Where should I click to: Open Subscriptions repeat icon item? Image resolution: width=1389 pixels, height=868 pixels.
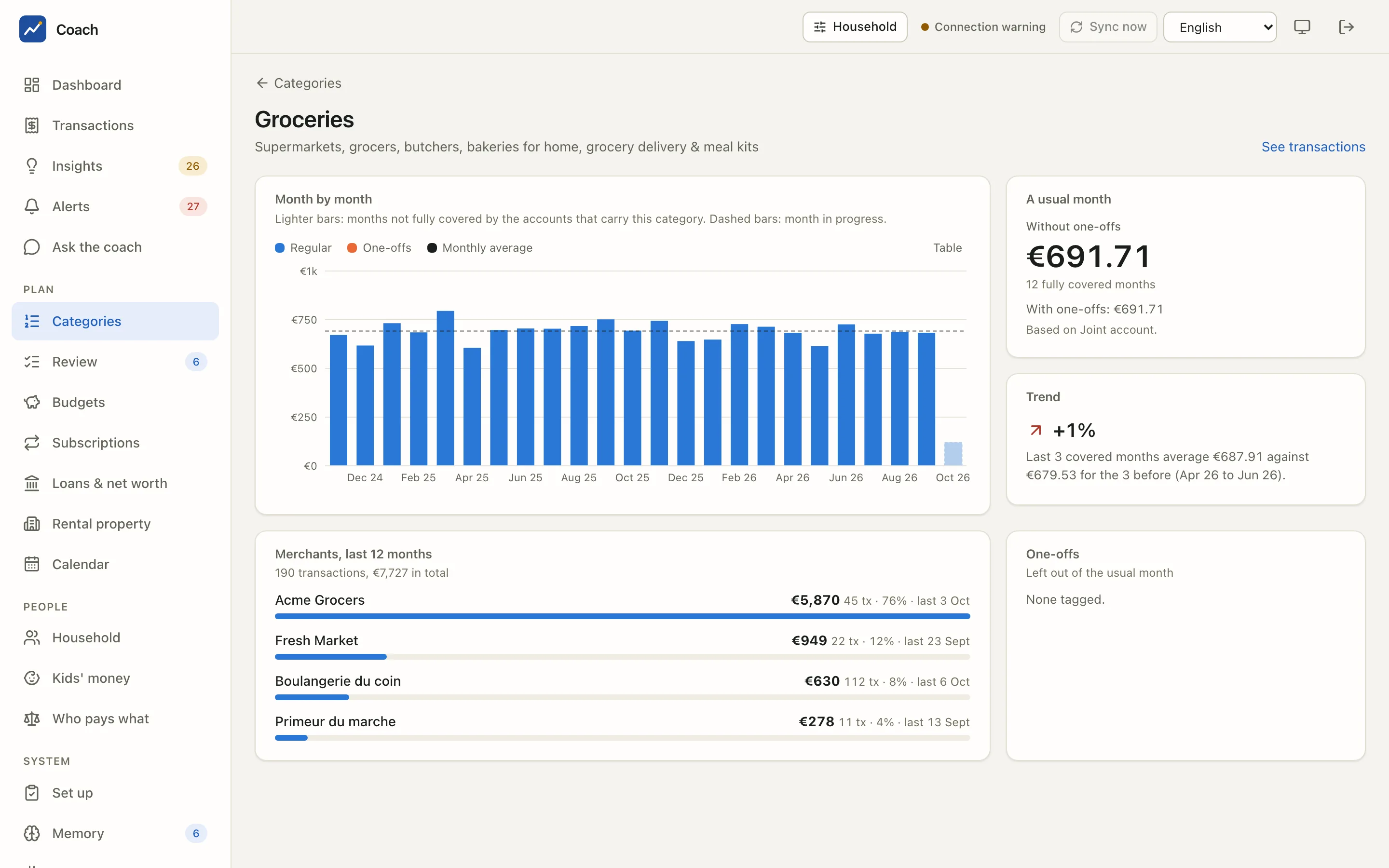point(115,443)
